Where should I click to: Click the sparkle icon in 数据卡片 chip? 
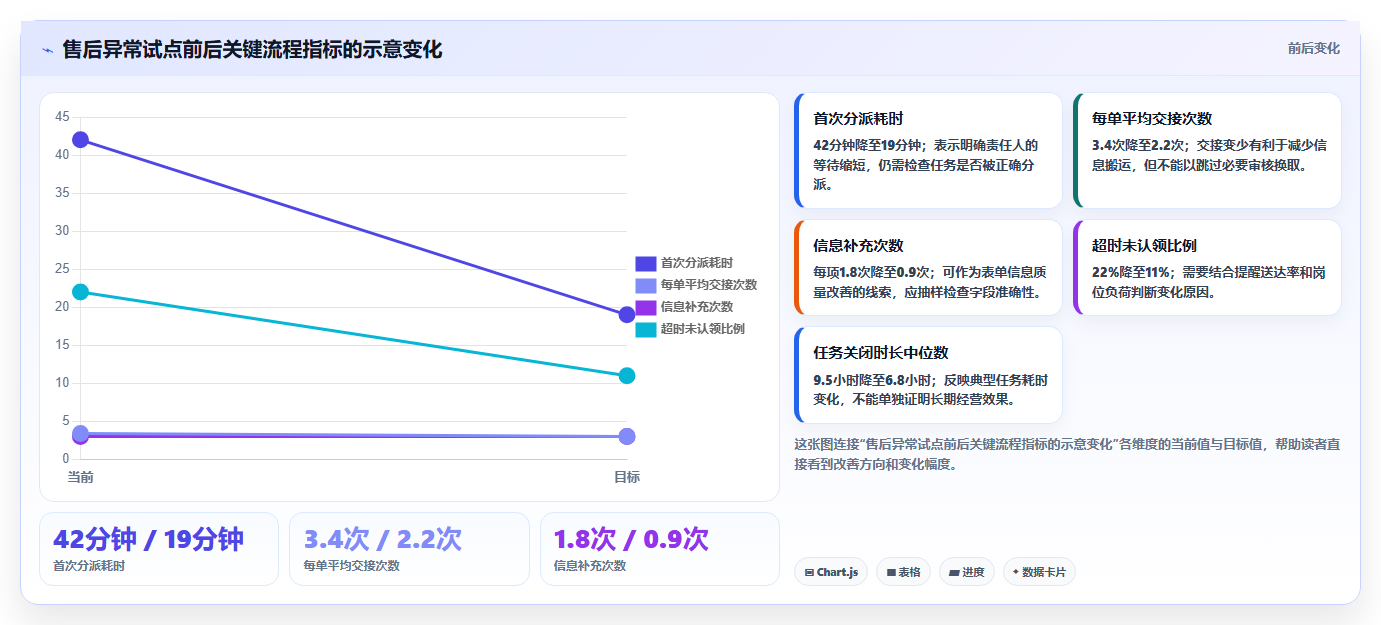[x=1016, y=572]
